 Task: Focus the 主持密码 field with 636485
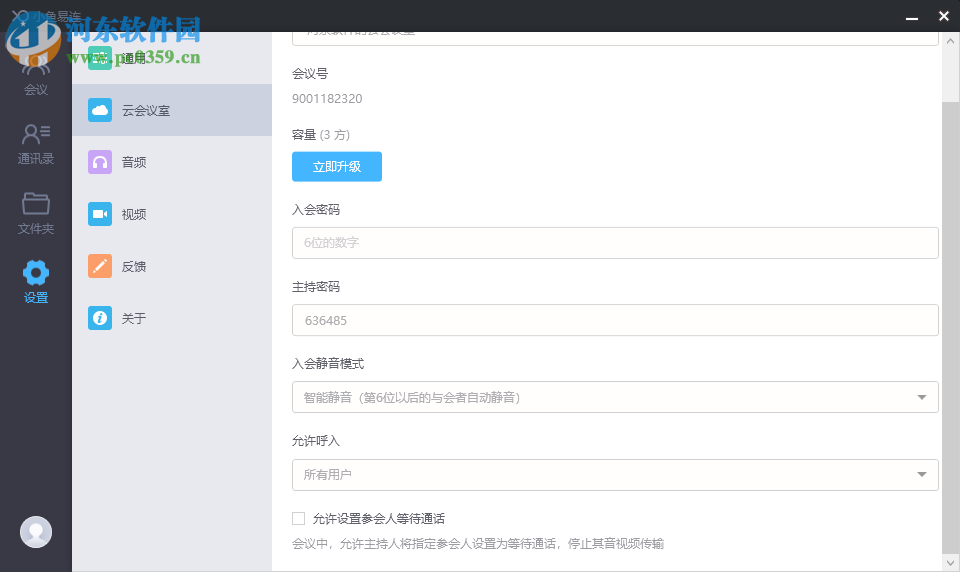(x=615, y=320)
